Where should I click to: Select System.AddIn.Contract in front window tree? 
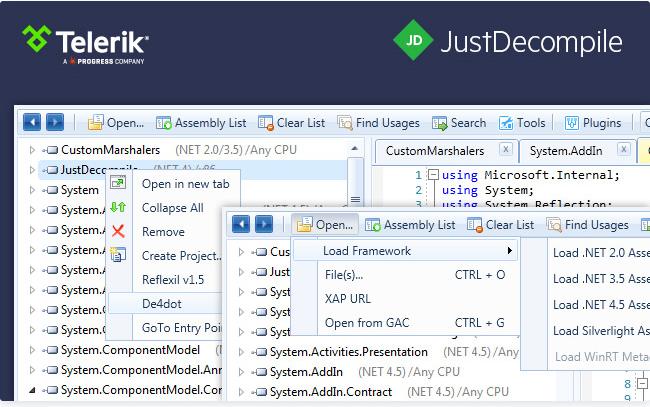(x=331, y=392)
